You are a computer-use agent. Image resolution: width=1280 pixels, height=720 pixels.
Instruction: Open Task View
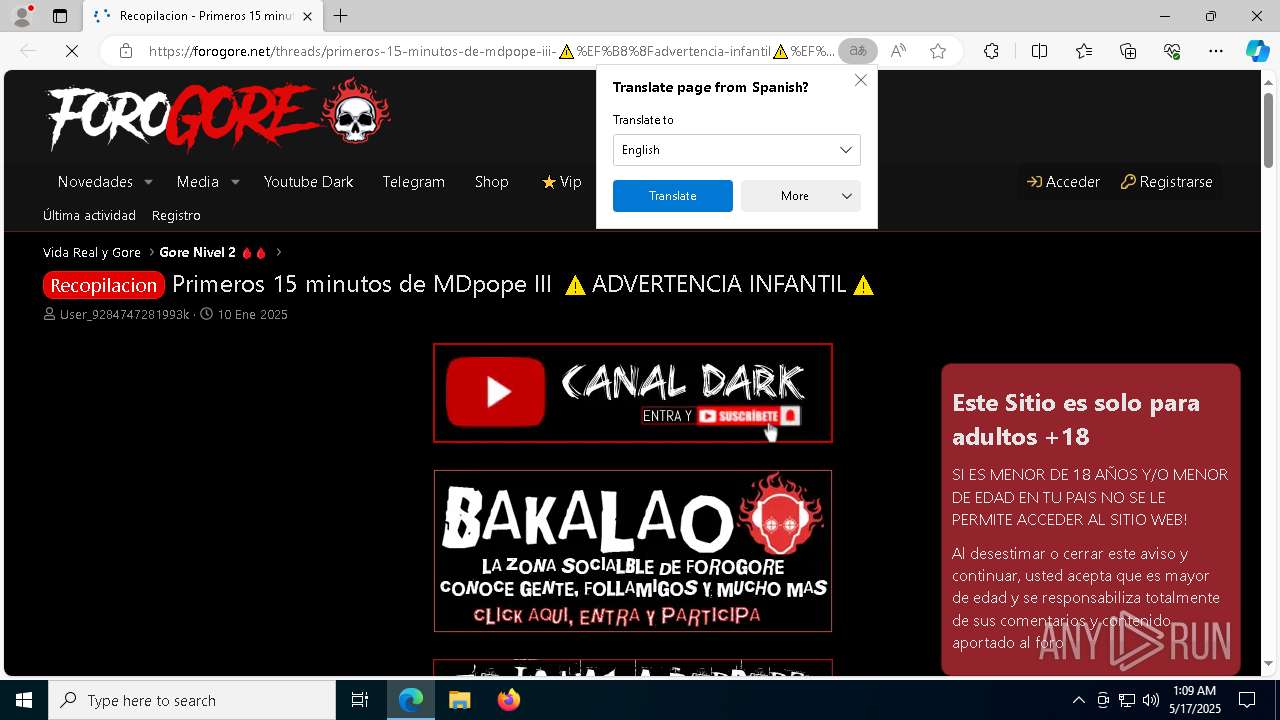(360, 700)
